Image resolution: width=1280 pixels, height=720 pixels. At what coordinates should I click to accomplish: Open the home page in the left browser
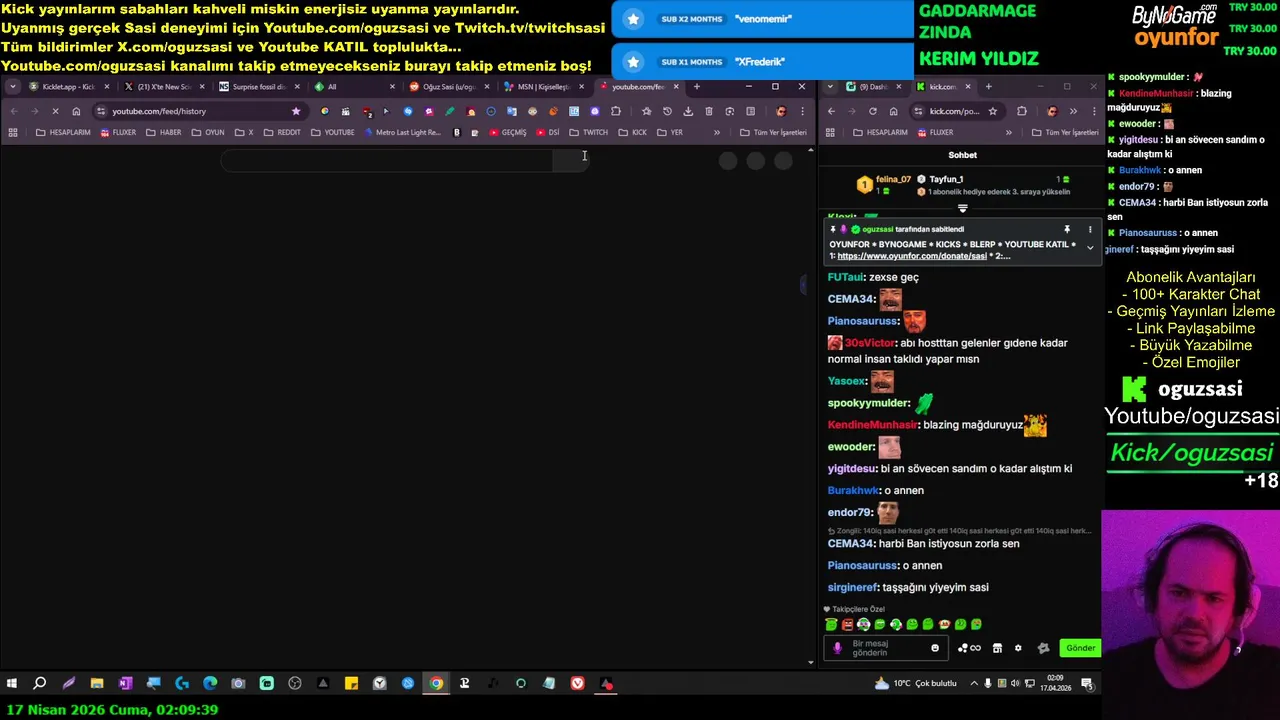click(x=76, y=111)
